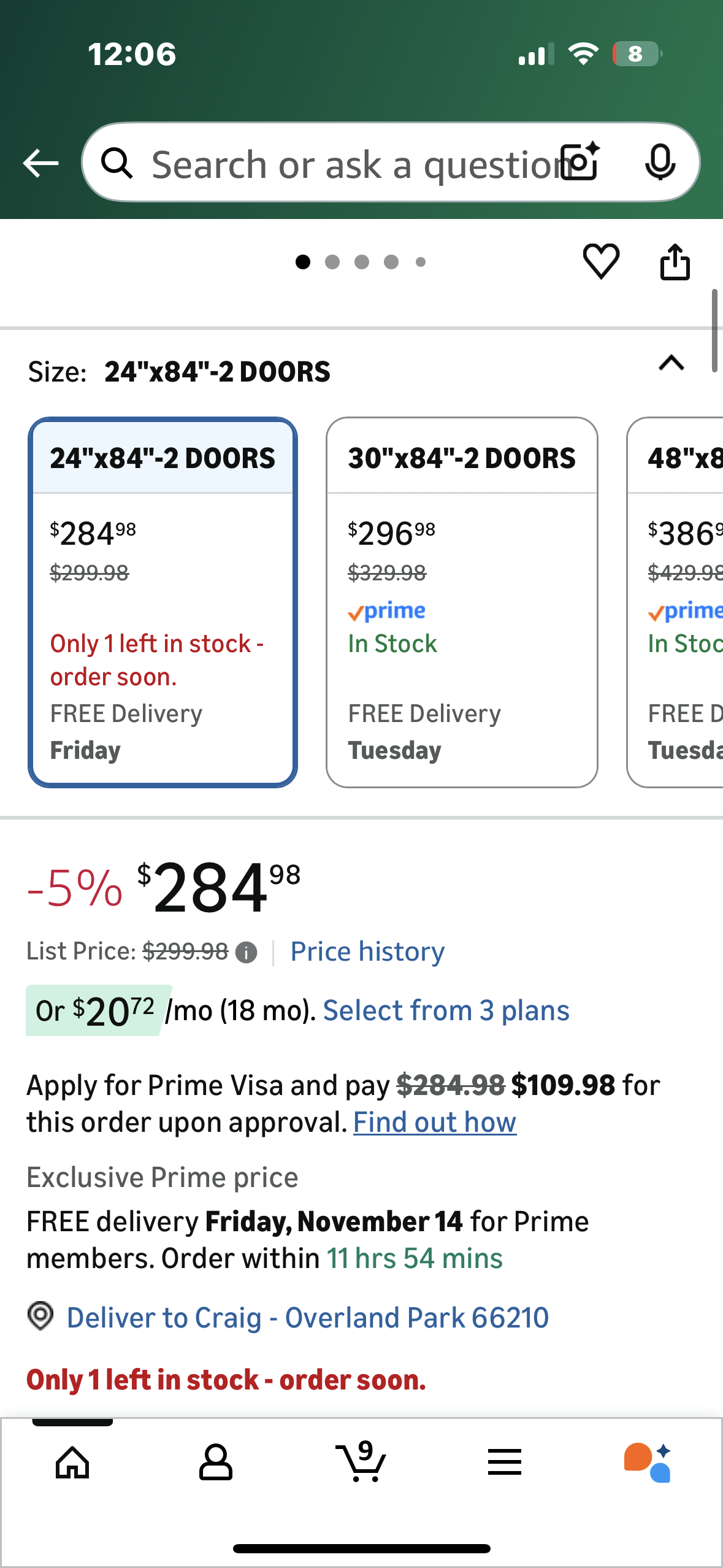Focus the search input field
The width and height of the screenshot is (723, 1568).
click(x=350, y=164)
